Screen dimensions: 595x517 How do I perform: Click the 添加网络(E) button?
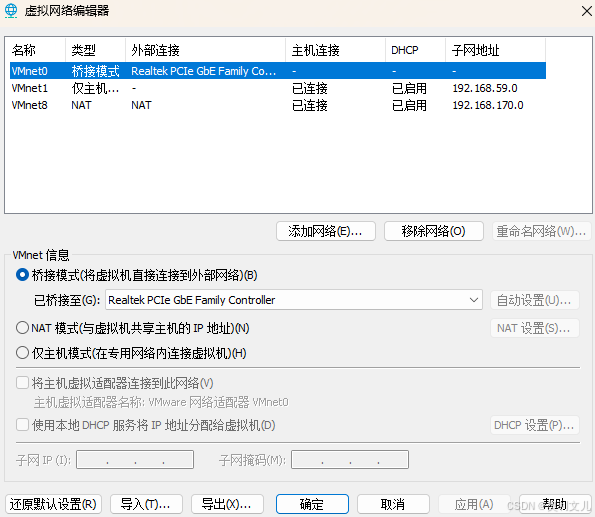[326, 231]
